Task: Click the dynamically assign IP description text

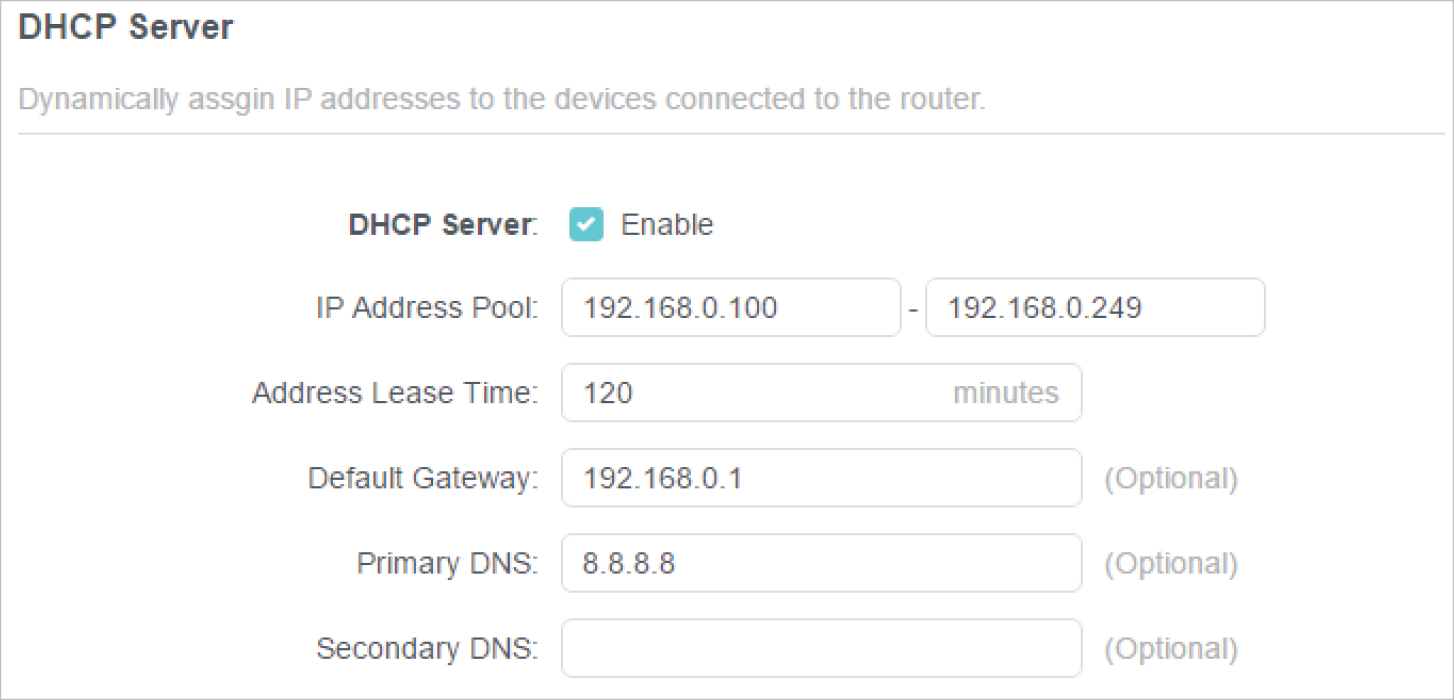Action: (502, 101)
